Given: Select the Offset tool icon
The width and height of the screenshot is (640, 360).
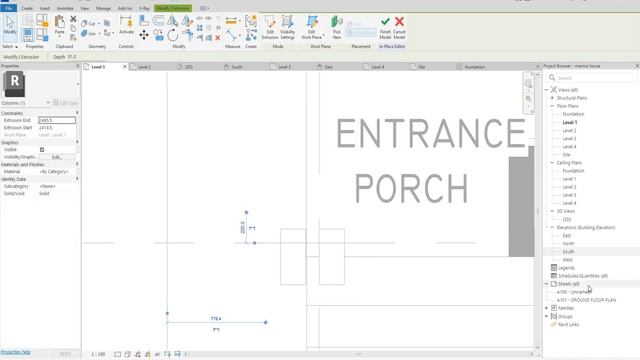Looking at the screenshot, I should click(158, 20).
